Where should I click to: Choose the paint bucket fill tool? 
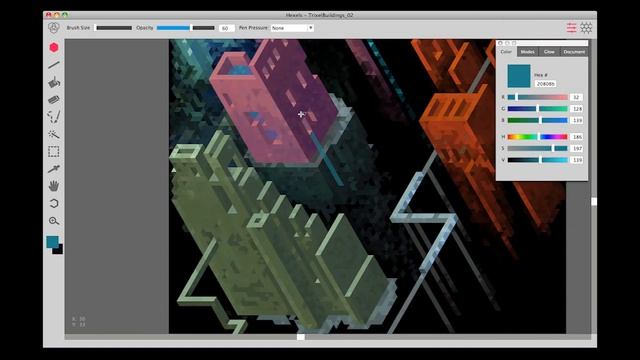click(x=54, y=82)
